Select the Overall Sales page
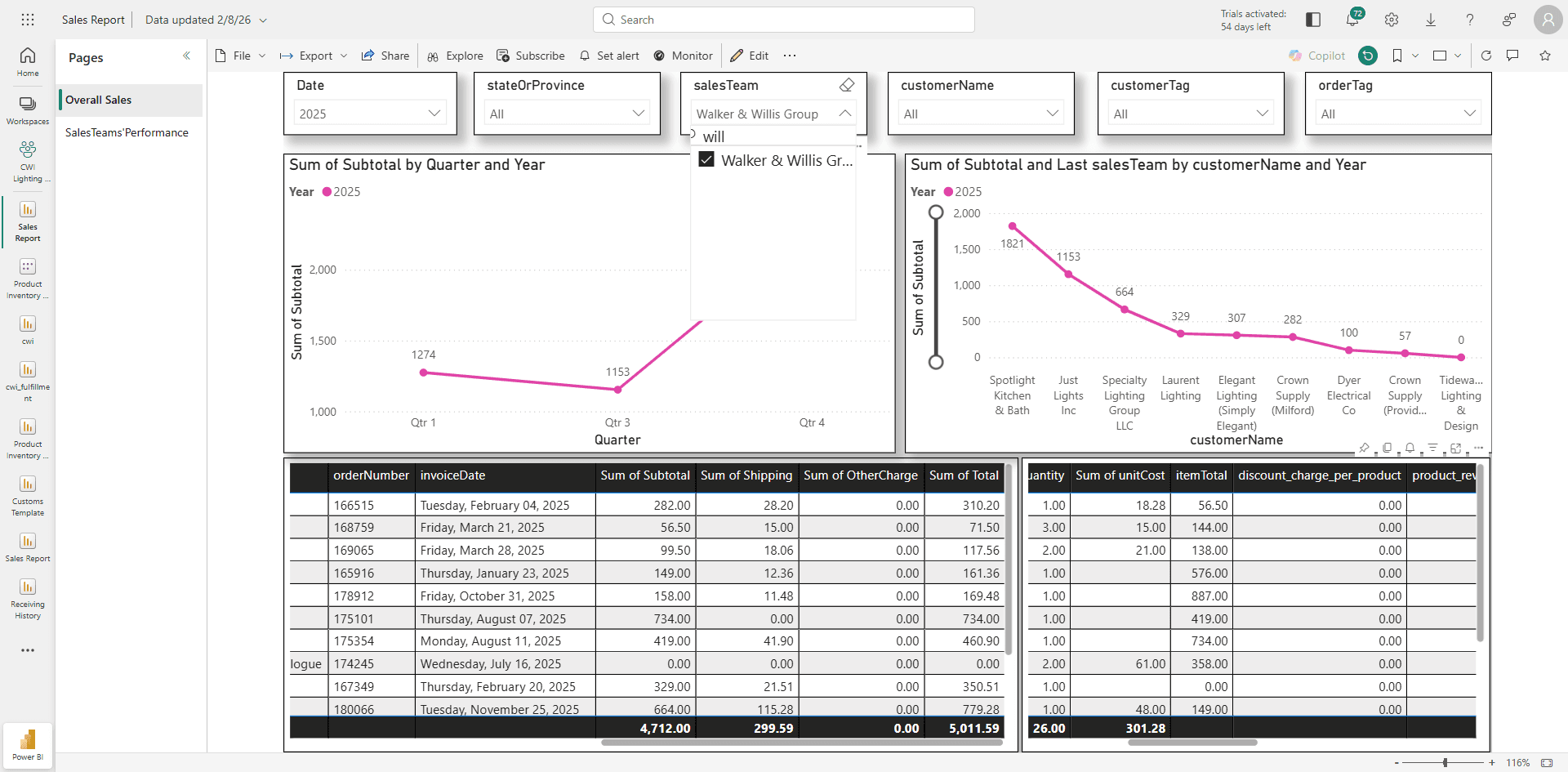 point(131,100)
